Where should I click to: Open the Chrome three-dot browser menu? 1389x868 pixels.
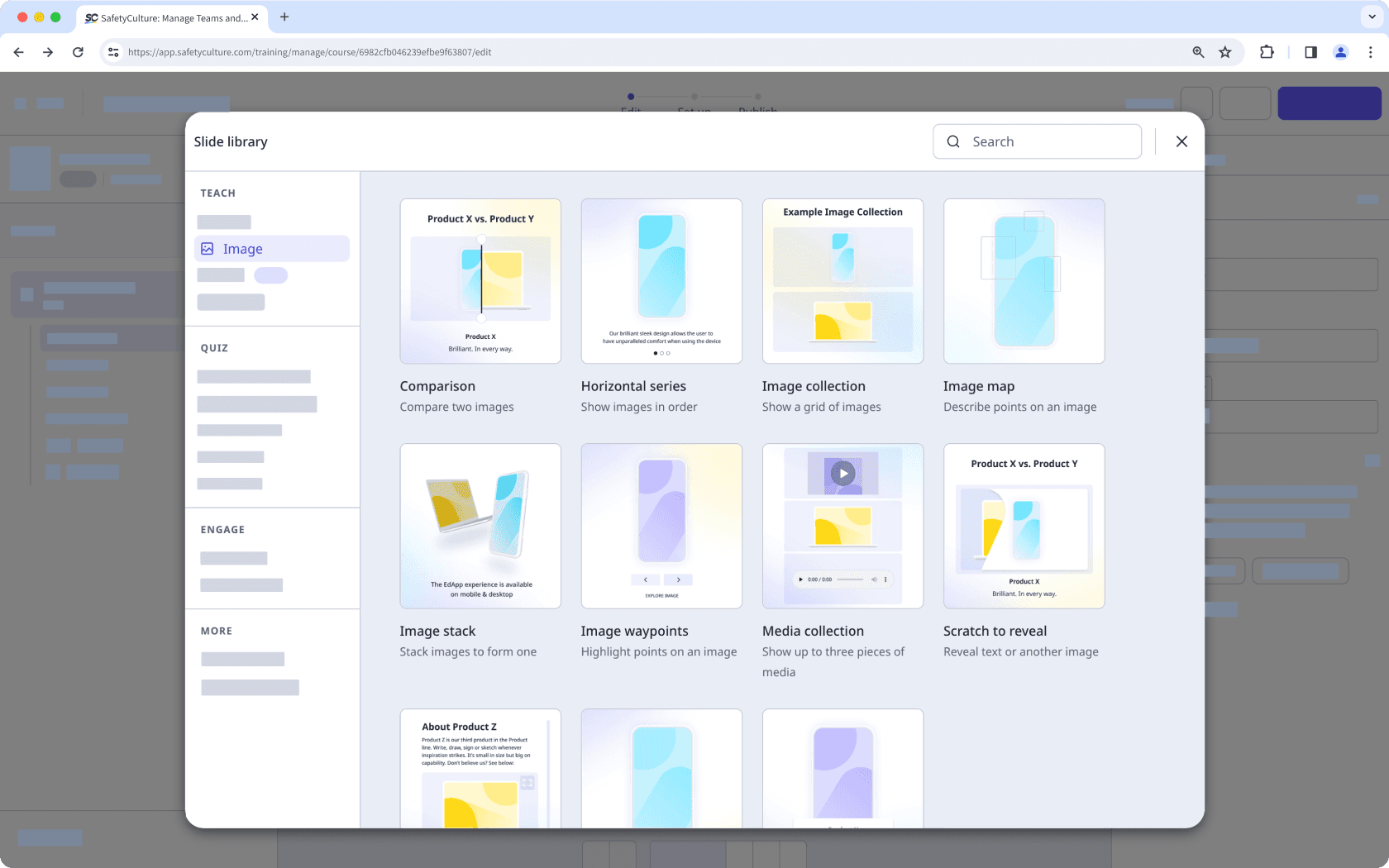click(1372, 51)
